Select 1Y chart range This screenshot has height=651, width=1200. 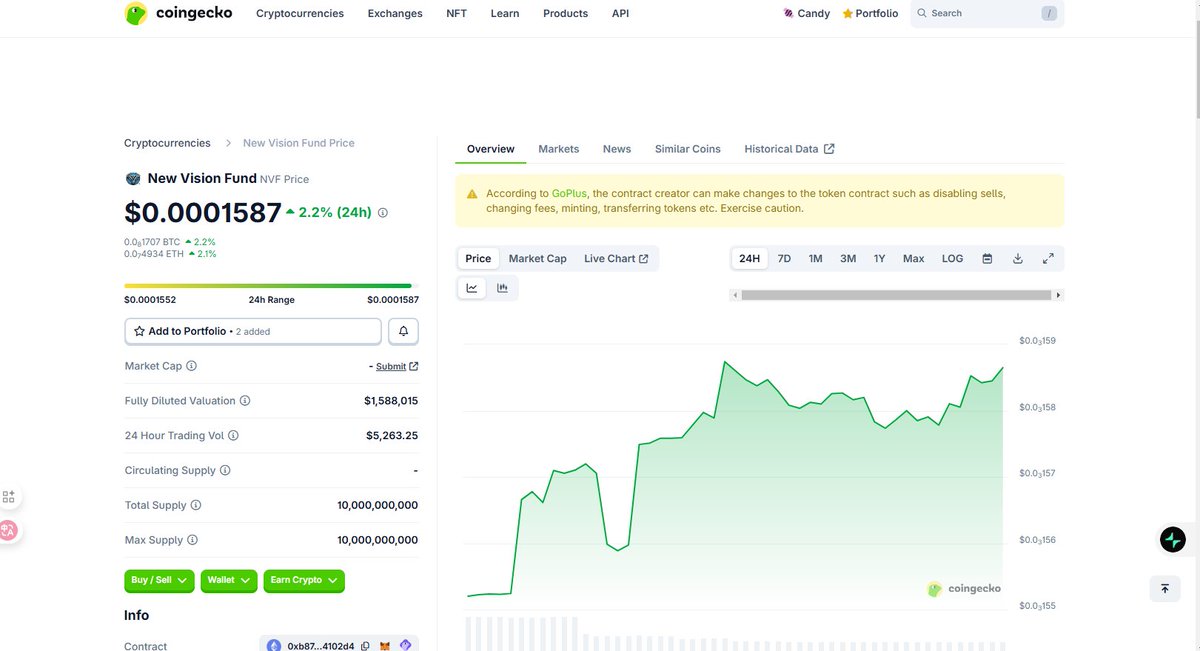[879, 259]
